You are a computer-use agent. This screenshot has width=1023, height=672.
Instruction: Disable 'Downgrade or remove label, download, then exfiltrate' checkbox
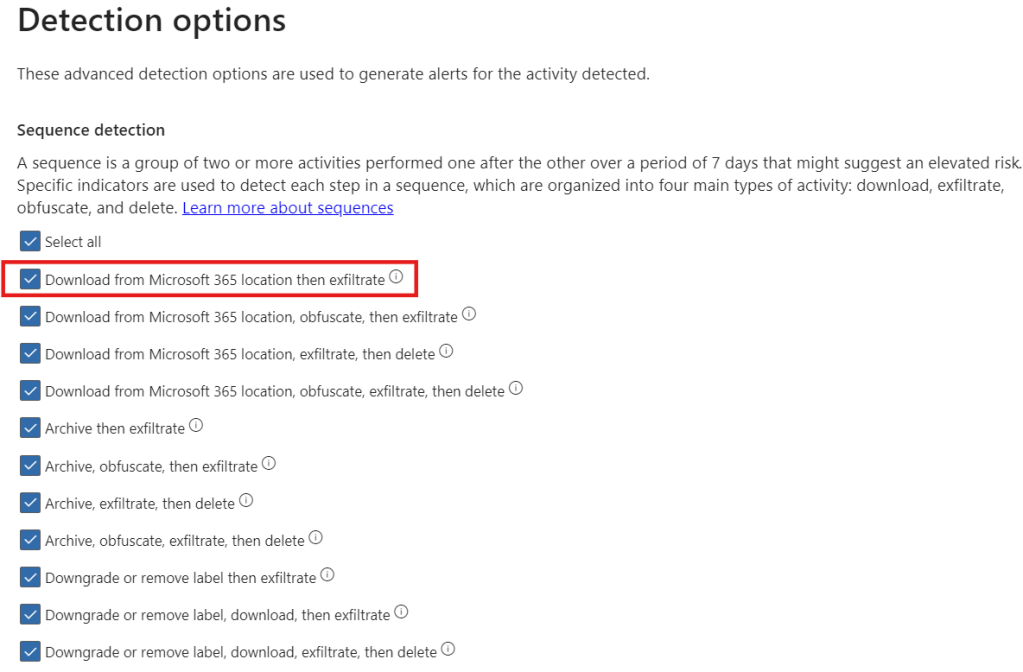pyautogui.click(x=30, y=614)
